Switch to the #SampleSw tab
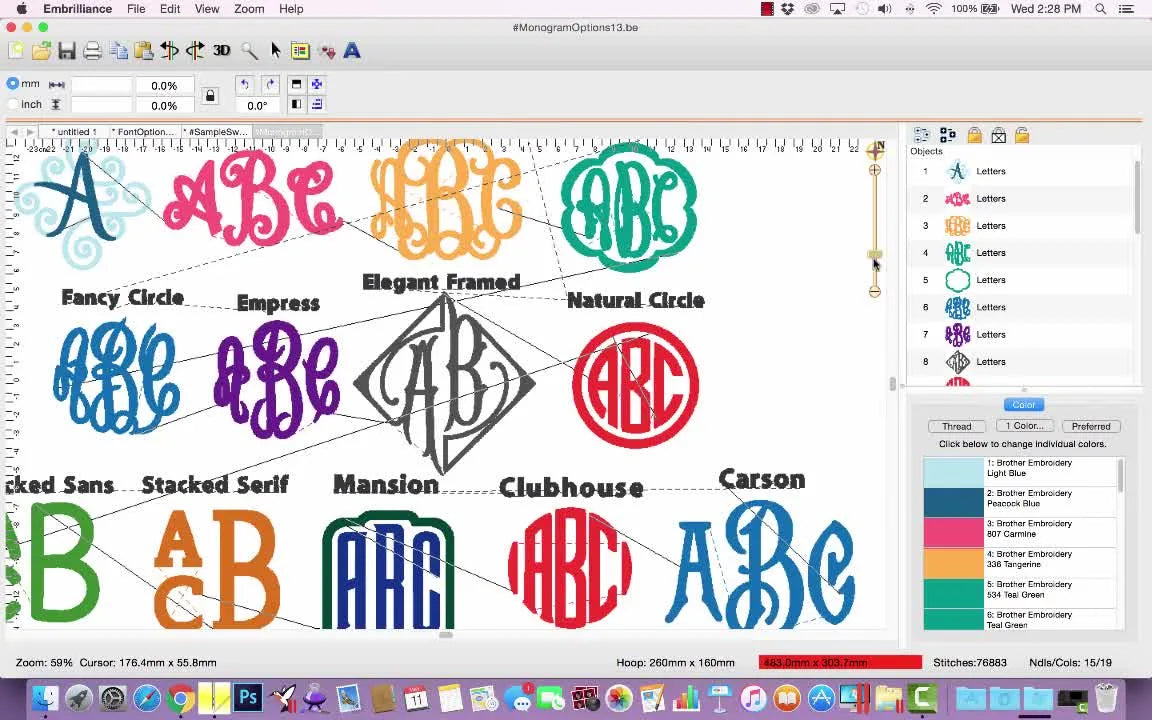The image size is (1152, 720). [x=216, y=132]
